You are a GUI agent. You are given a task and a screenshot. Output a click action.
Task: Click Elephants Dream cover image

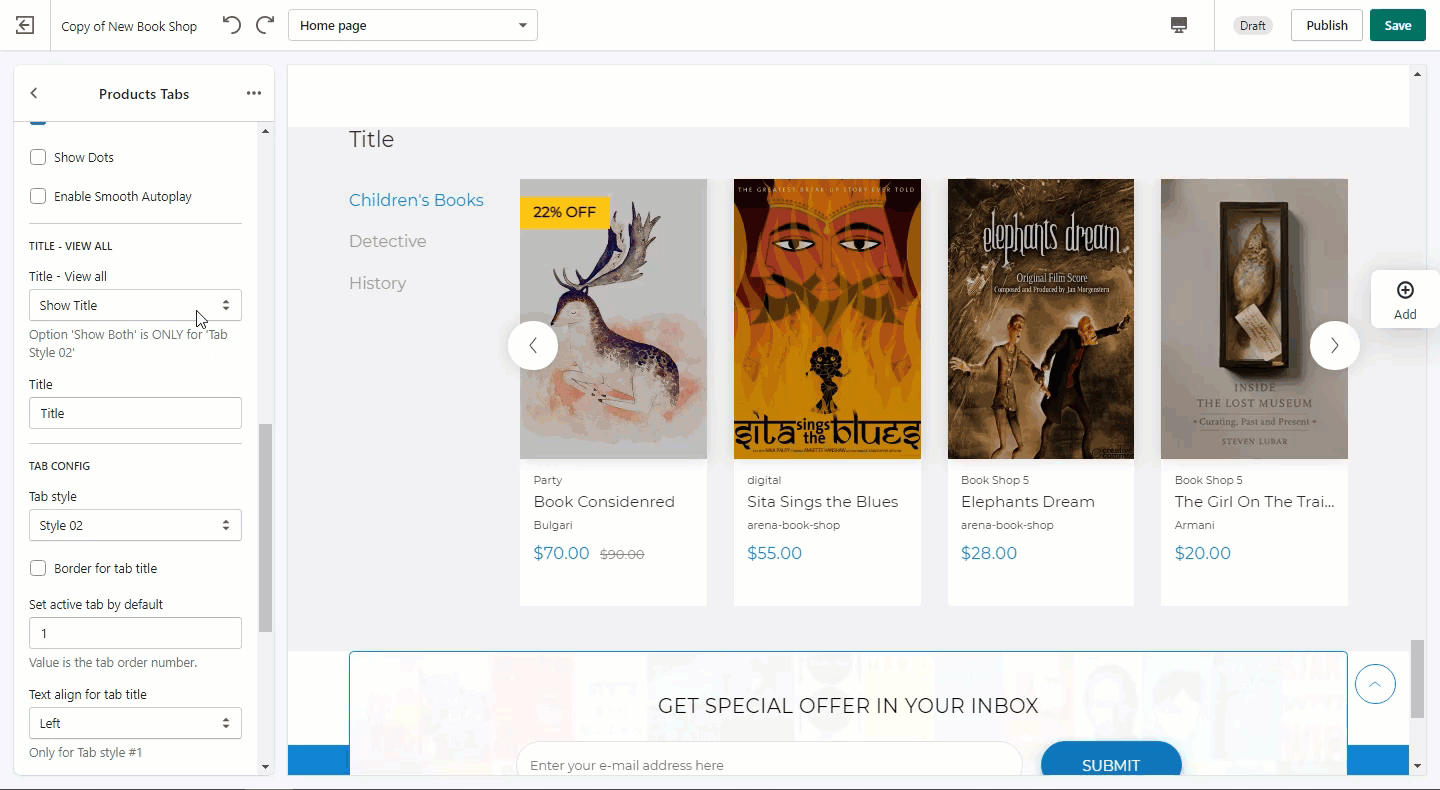pos(1041,319)
